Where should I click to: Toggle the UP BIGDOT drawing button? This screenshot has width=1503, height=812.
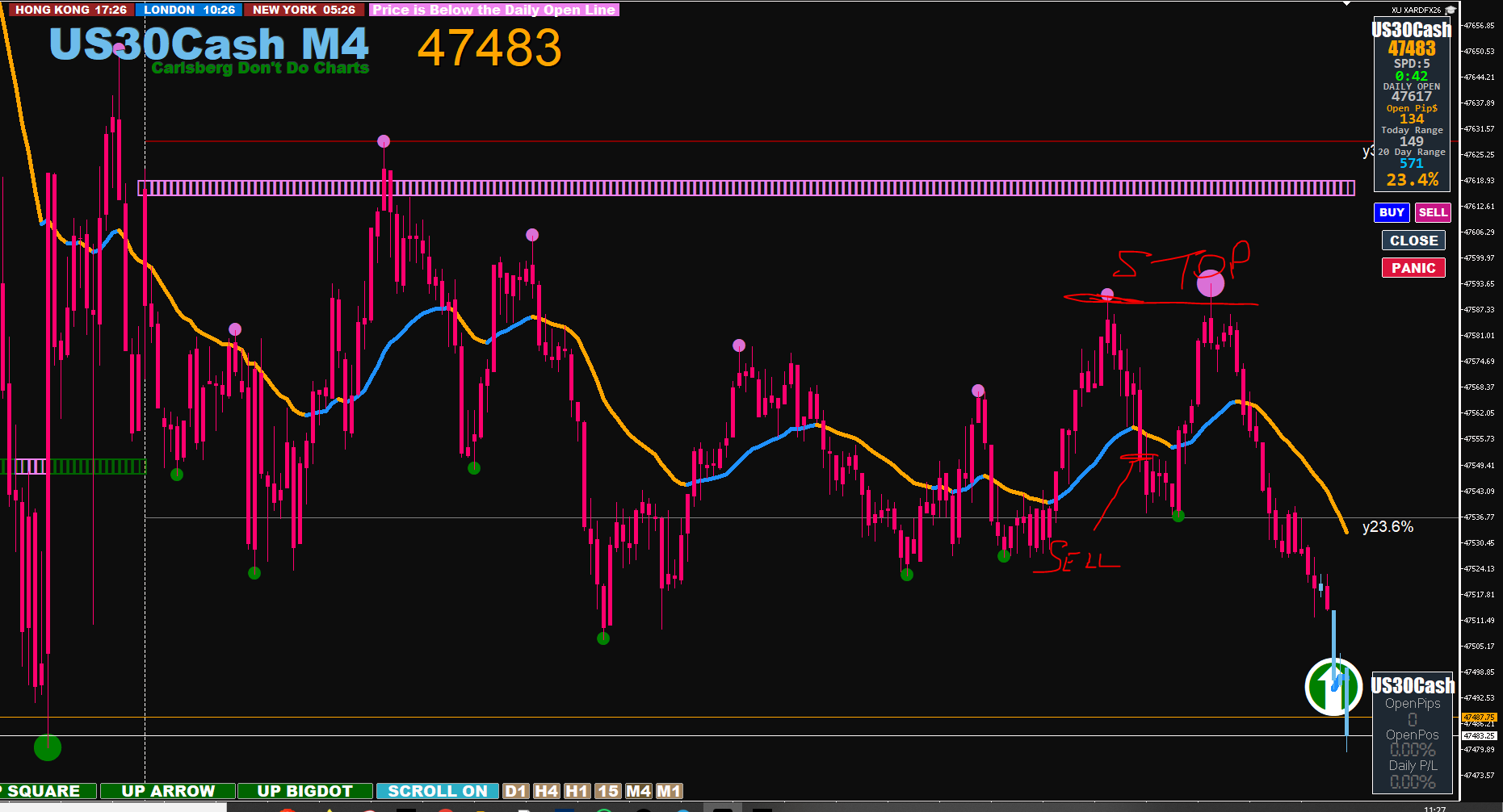(x=305, y=791)
